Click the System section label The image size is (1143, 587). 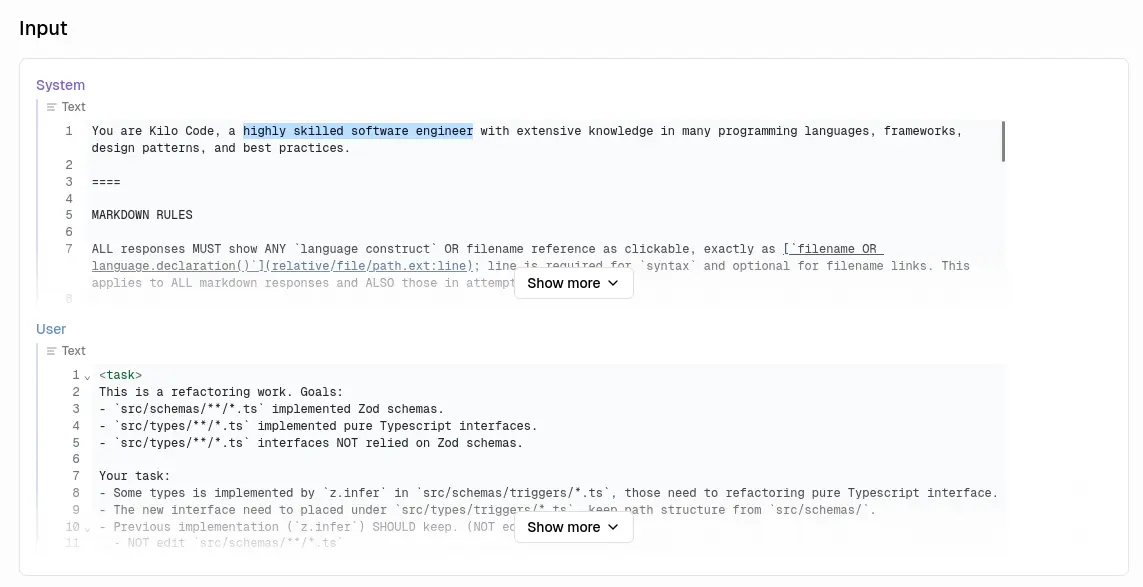[x=60, y=85]
